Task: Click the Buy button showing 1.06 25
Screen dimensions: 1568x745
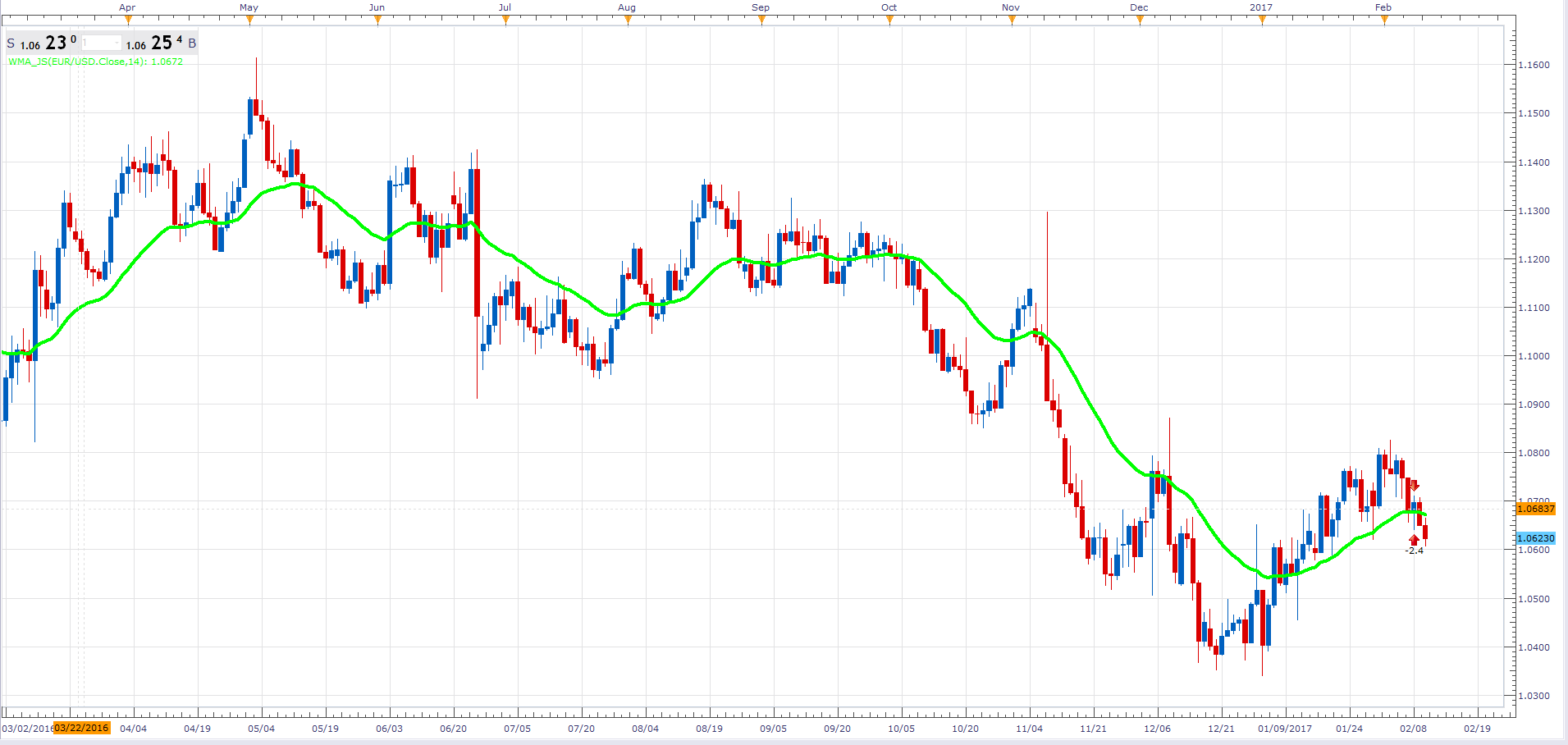Action: [161, 43]
